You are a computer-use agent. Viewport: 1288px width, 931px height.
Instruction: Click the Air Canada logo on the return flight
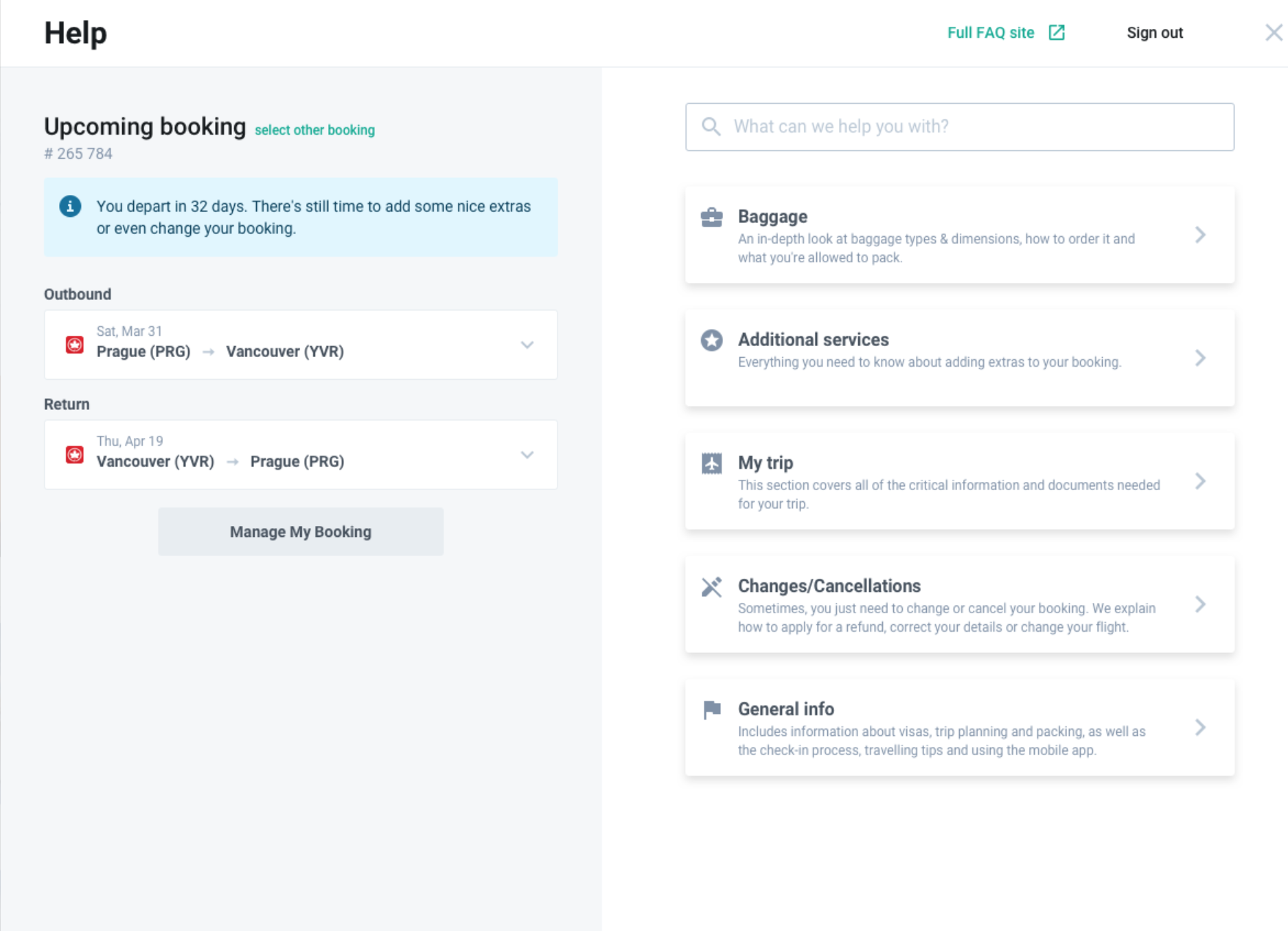(x=73, y=454)
